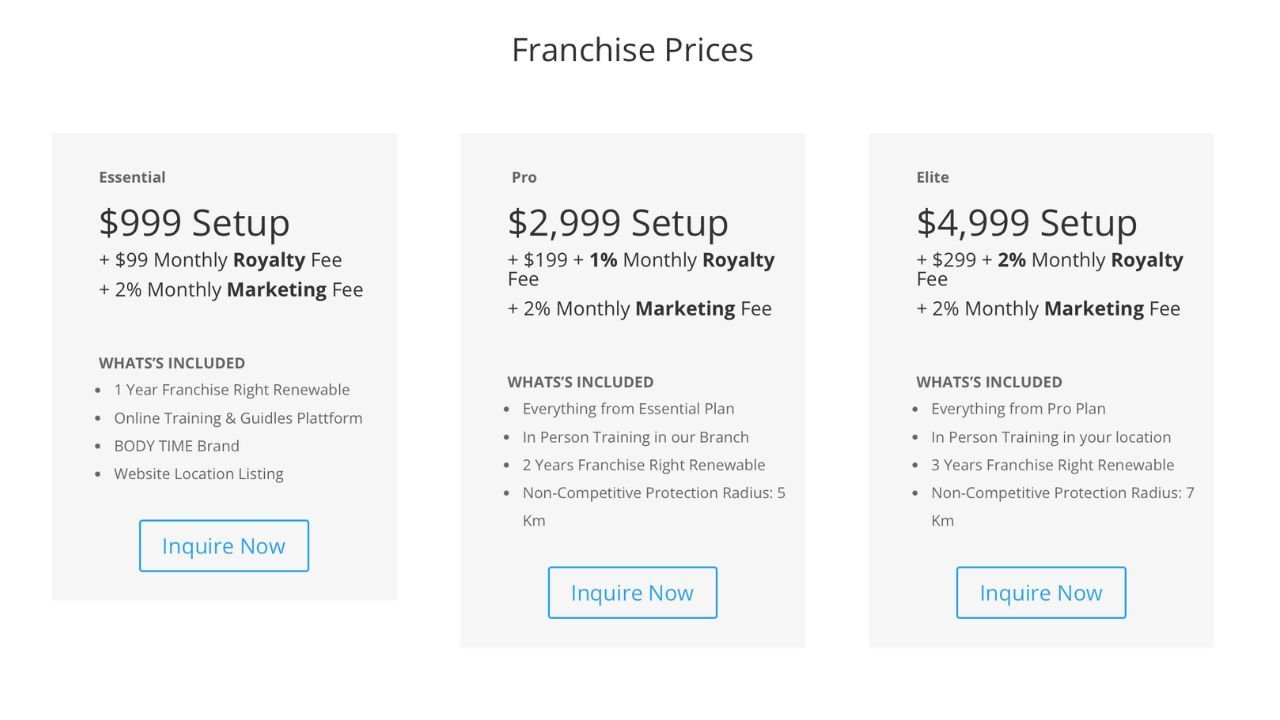The width and height of the screenshot is (1280, 720).
Task: Select Everything from Pro Plan item
Action: click(1018, 409)
